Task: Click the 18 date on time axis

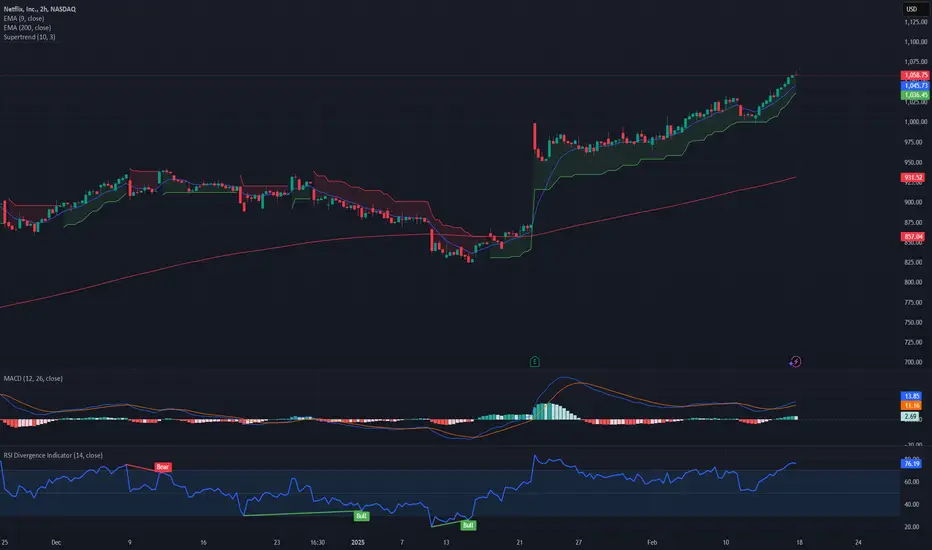Action: coord(799,542)
